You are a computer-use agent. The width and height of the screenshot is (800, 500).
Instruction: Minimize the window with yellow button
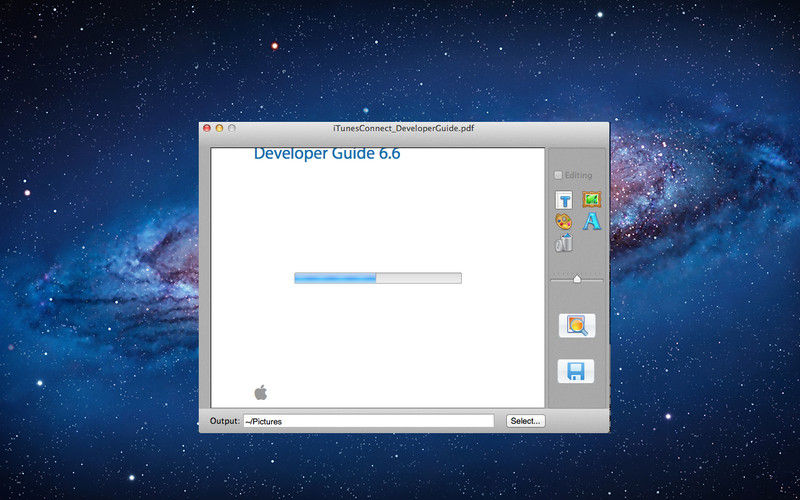(x=219, y=128)
